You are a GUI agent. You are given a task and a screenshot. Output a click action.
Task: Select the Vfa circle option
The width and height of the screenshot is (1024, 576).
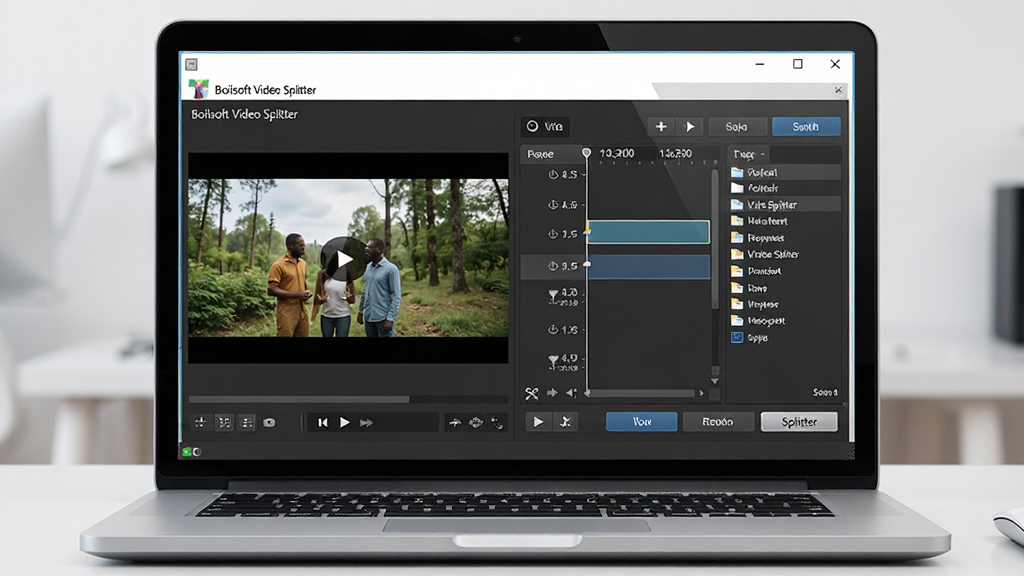point(545,126)
